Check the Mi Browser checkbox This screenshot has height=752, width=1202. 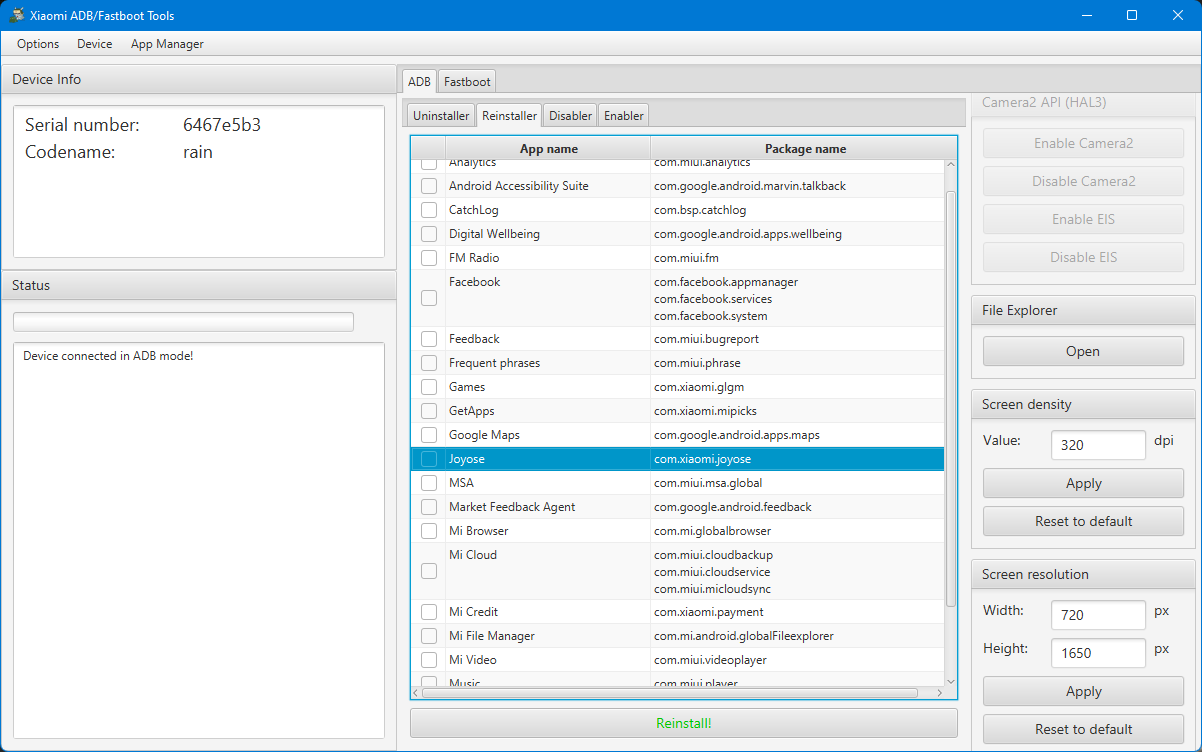tap(429, 531)
